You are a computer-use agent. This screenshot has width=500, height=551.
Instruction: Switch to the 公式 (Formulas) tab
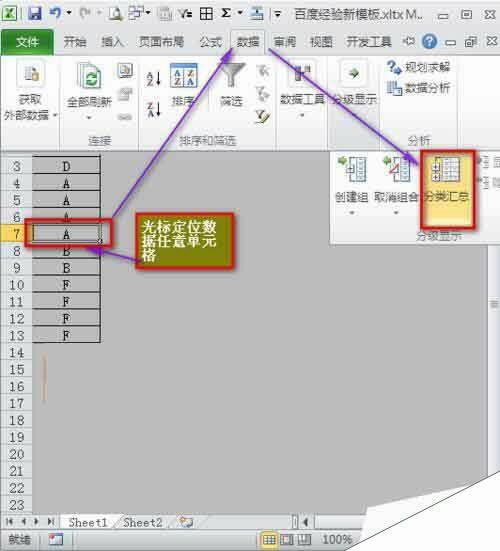[211, 42]
